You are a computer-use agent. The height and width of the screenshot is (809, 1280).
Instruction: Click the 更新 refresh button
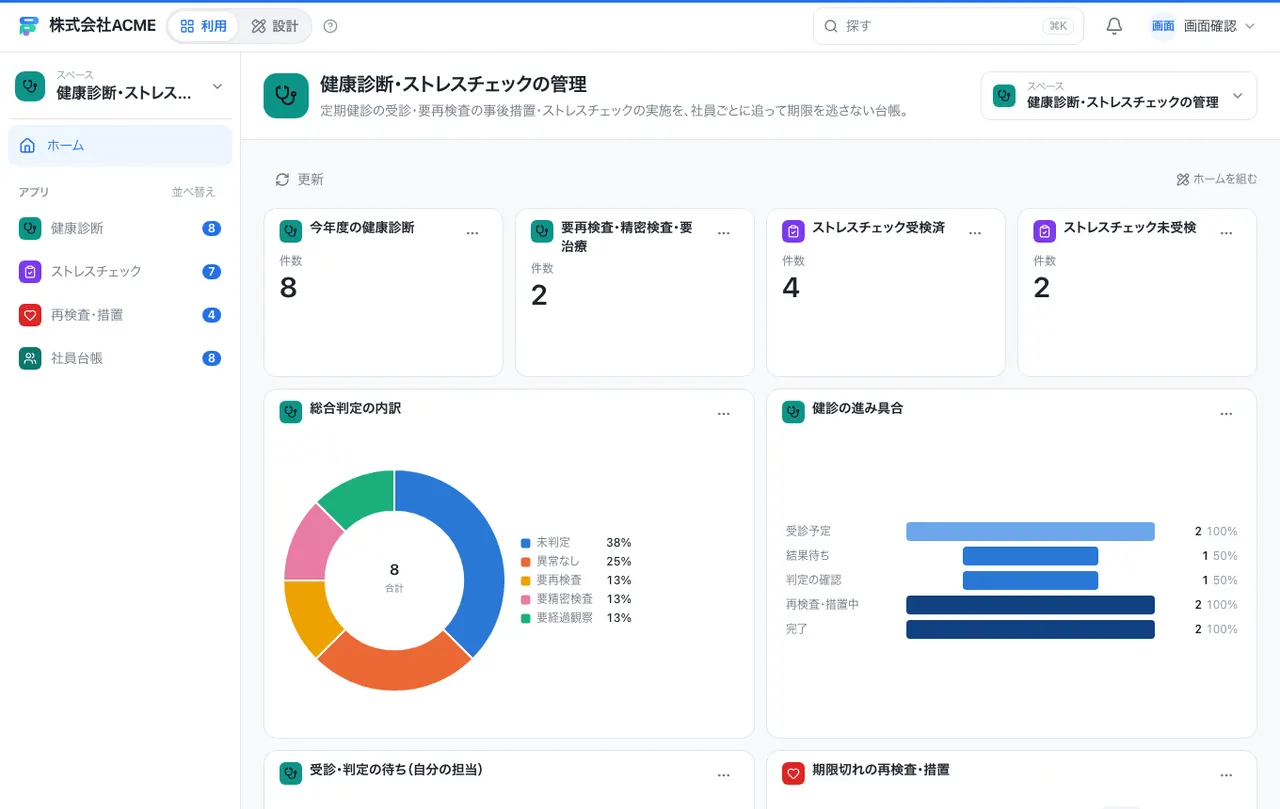299,179
